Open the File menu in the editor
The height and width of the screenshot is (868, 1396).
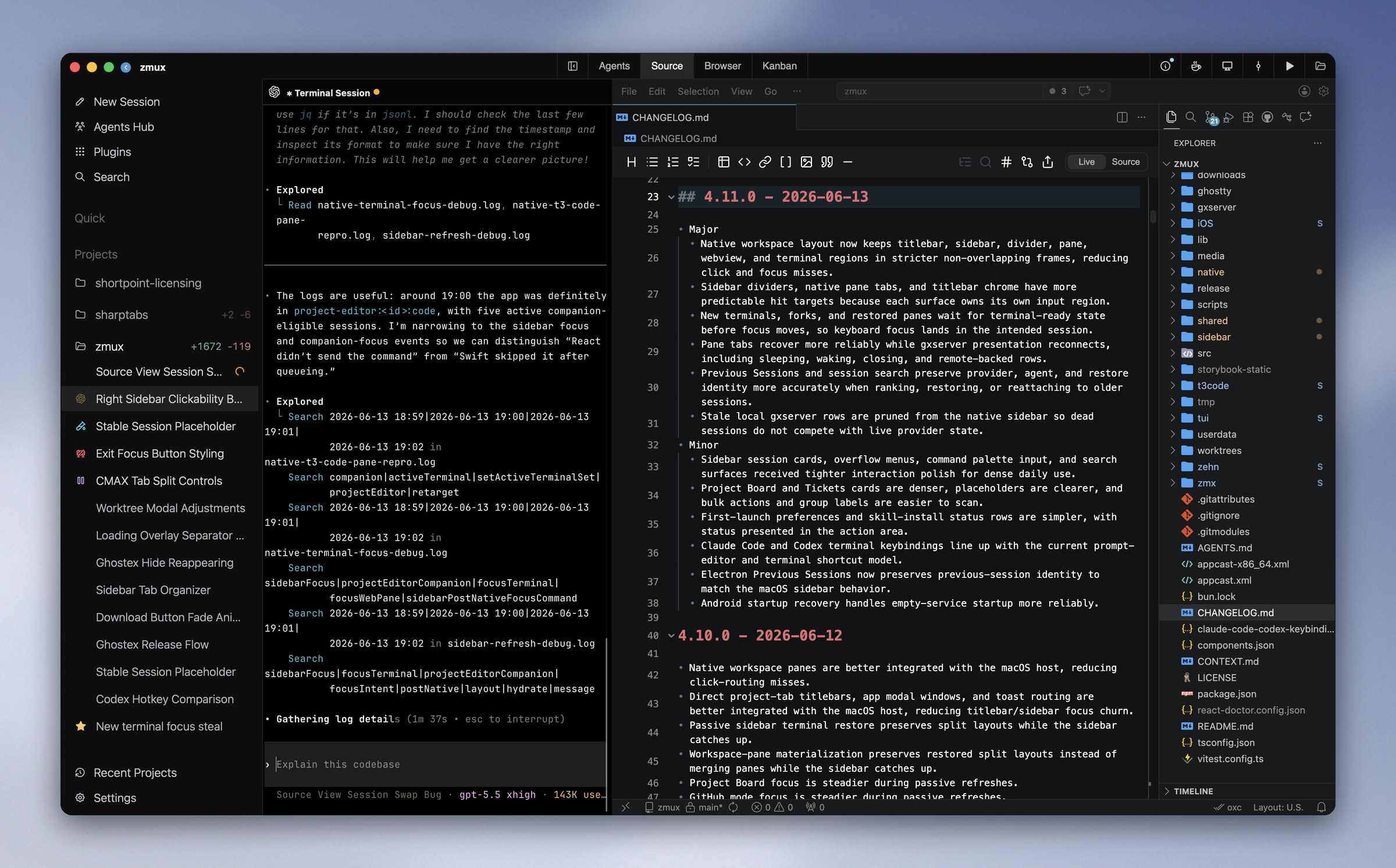[628, 91]
